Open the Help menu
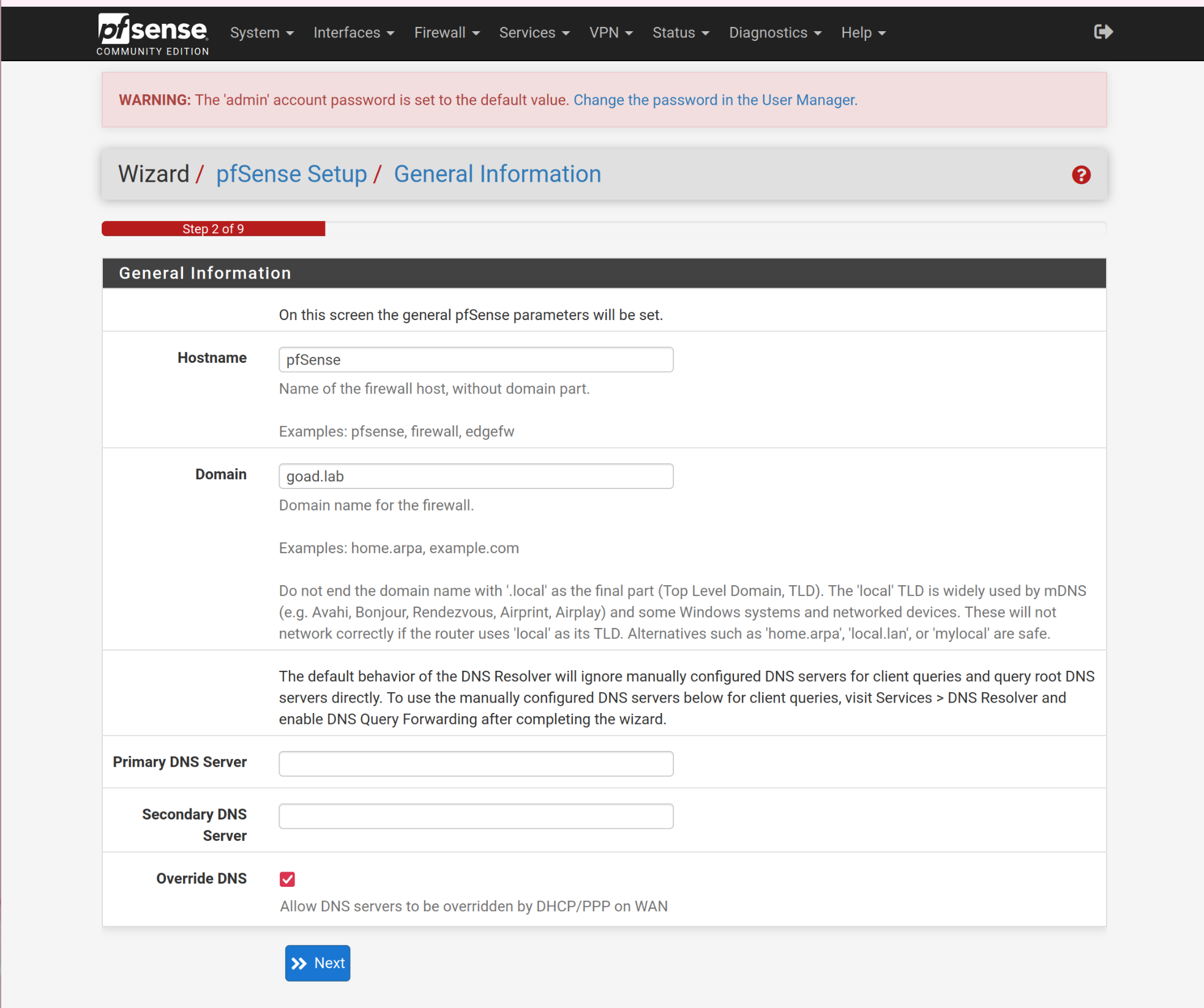Viewport: 1204px width, 1008px height. tap(862, 33)
